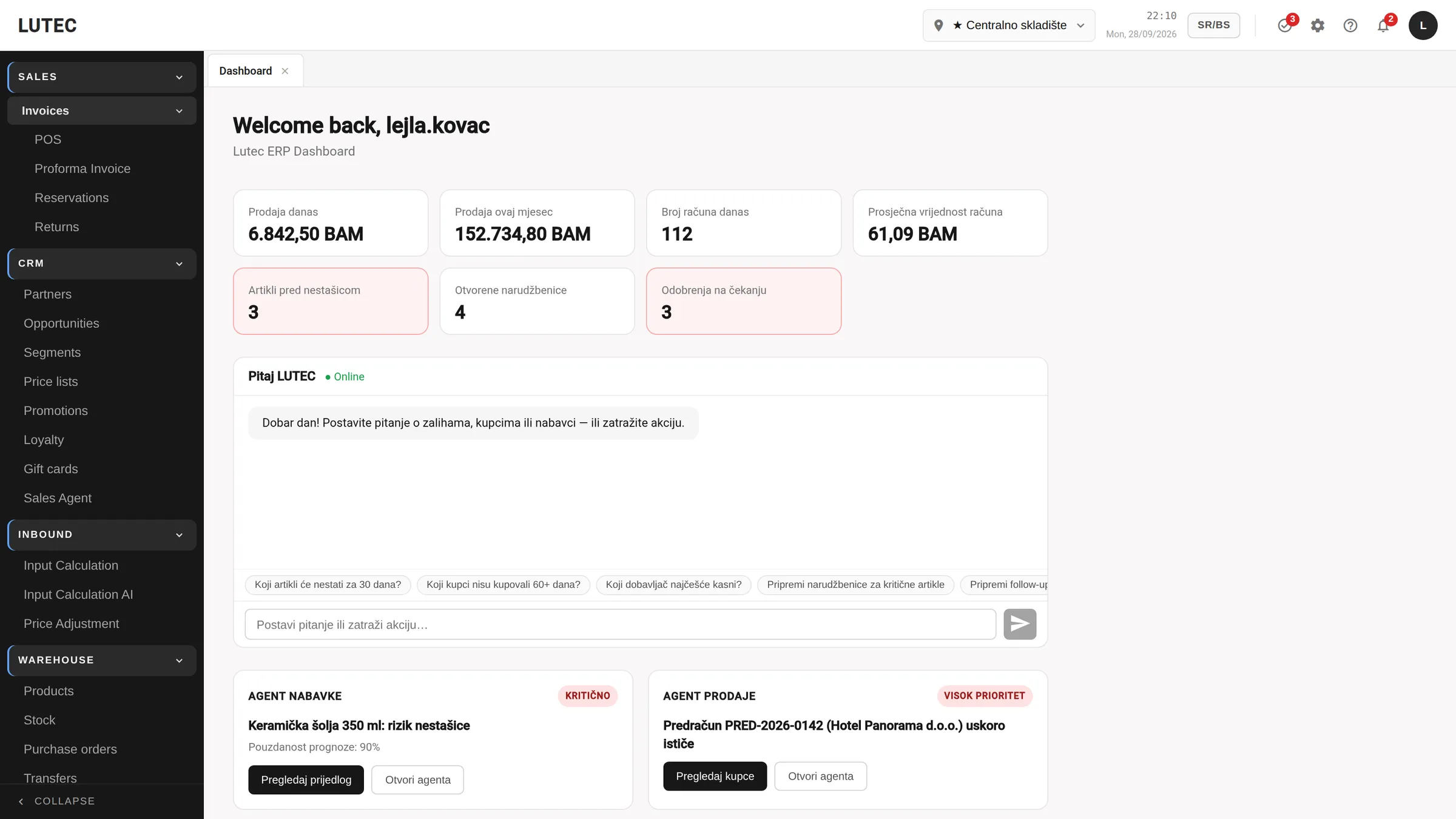Open Sales Agent in the sidebar
The width and height of the screenshot is (1456, 819).
(58, 498)
